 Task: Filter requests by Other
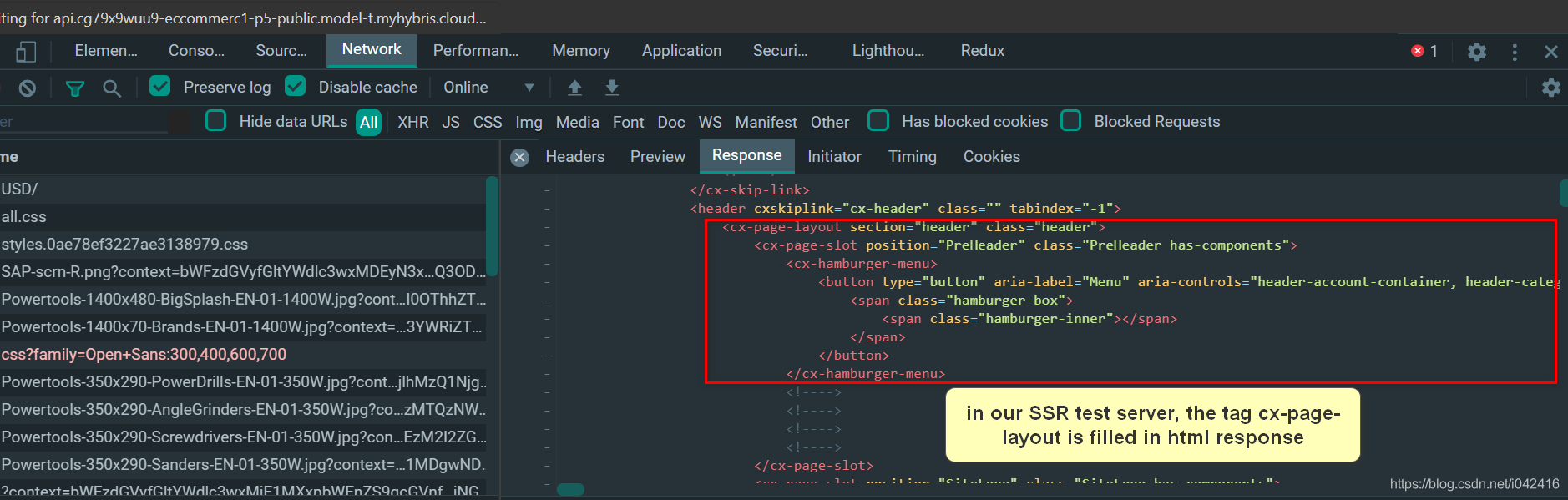tap(829, 123)
